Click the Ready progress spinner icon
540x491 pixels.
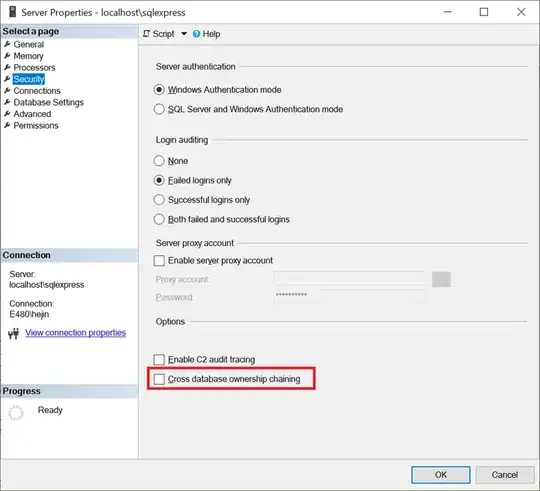(x=15, y=412)
